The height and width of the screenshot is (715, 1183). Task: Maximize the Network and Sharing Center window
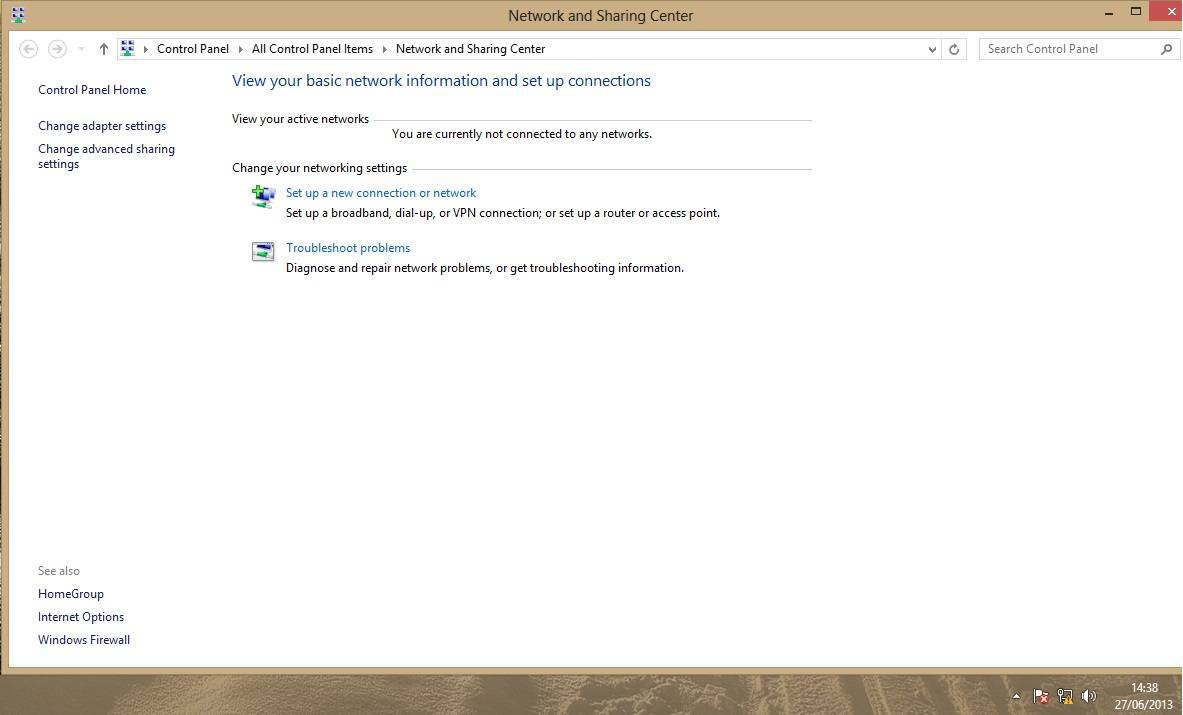coord(1135,11)
